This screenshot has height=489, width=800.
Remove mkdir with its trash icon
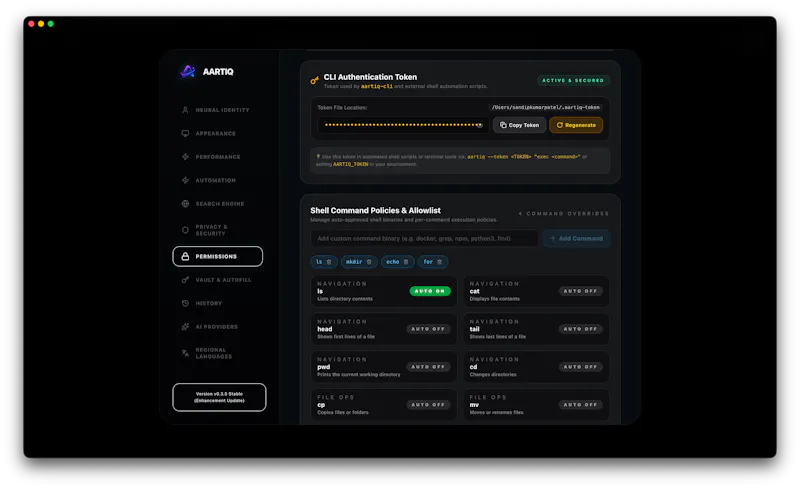pyautogui.click(x=369, y=262)
